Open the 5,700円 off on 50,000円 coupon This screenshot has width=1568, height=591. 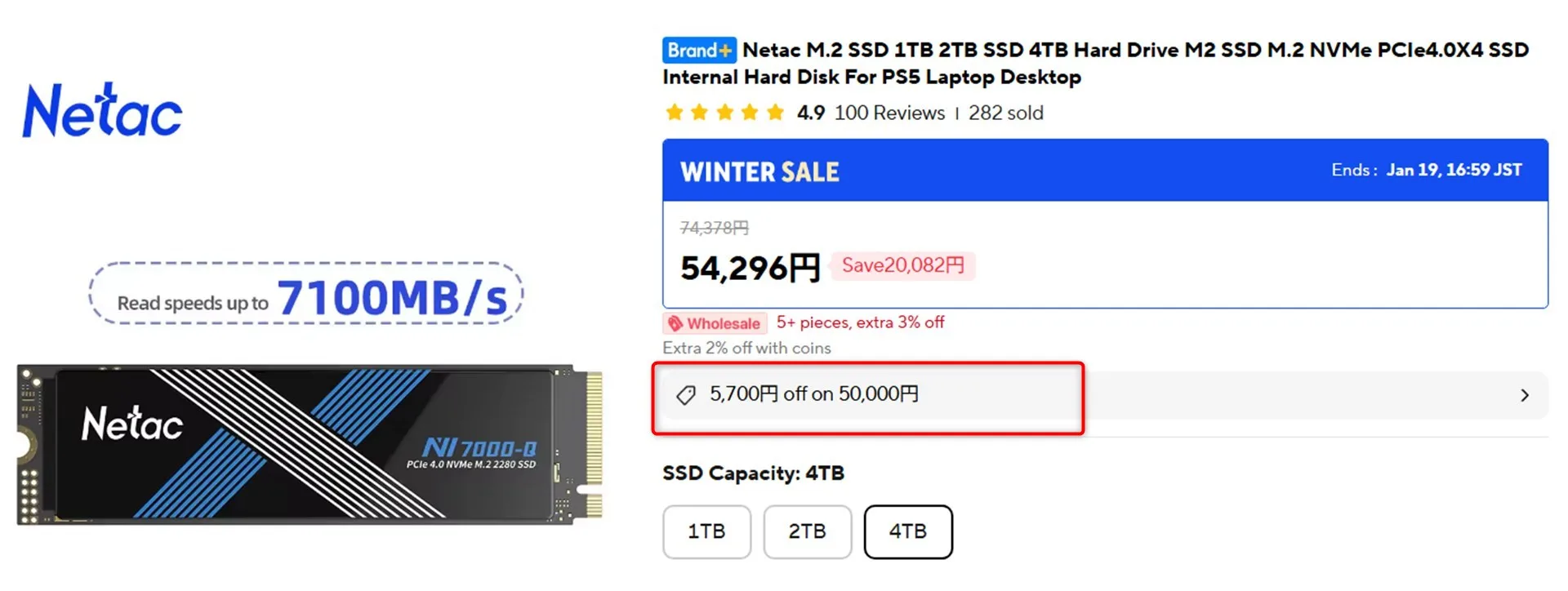point(813,394)
